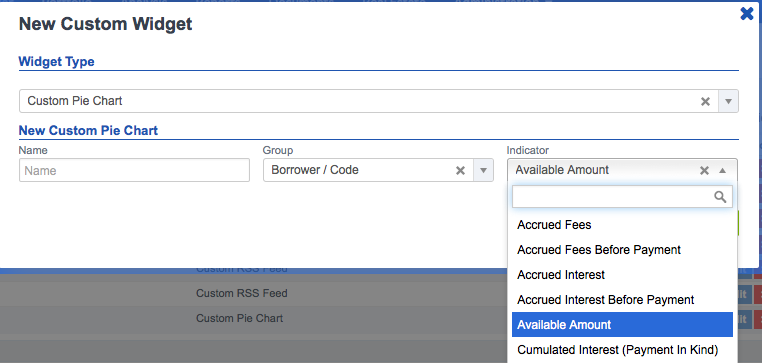Collapse the Indicator dropdown arrow
Image resolution: width=762 pixels, height=363 pixels.
(723, 170)
